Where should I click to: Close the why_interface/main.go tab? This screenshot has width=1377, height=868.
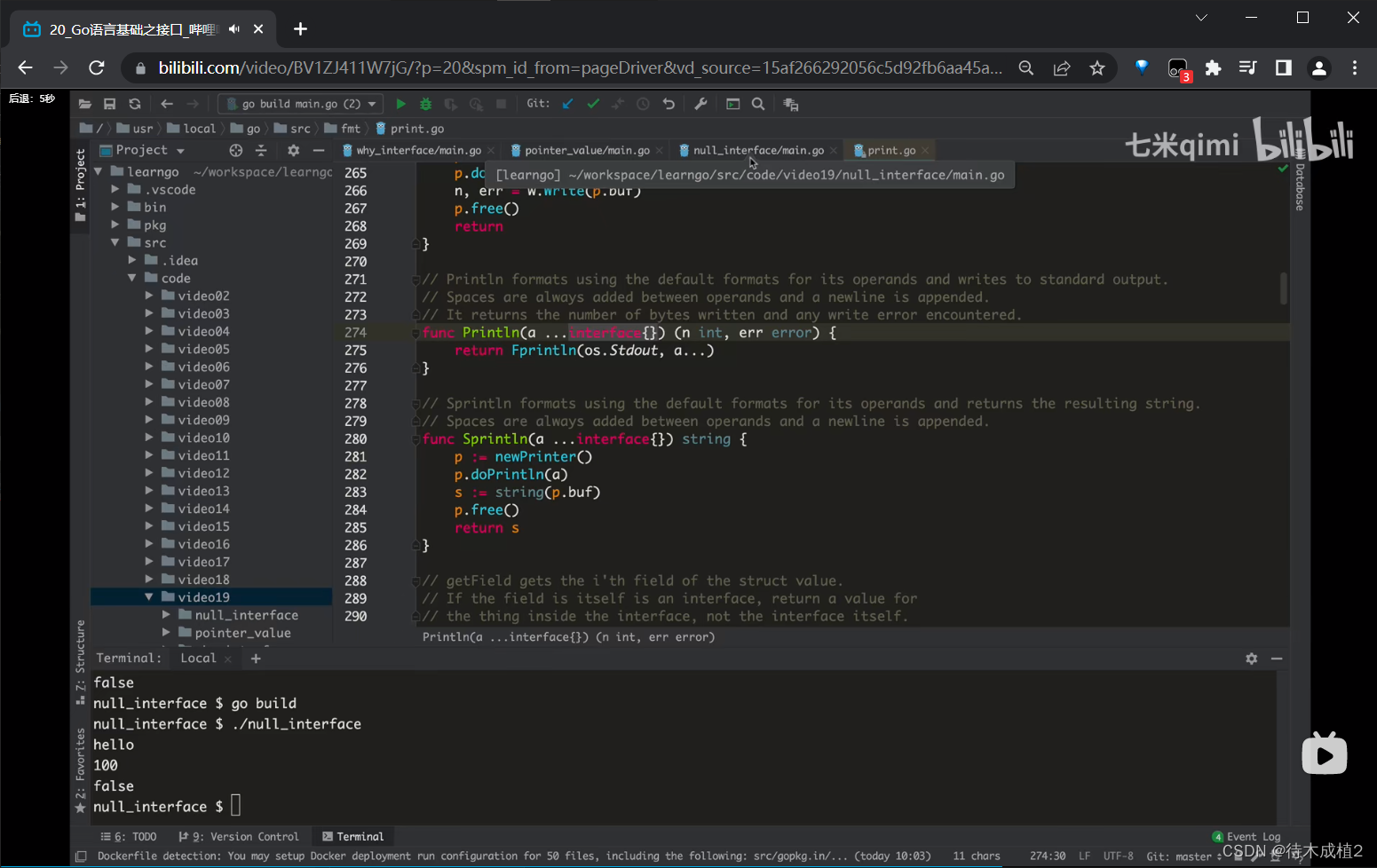(491, 151)
